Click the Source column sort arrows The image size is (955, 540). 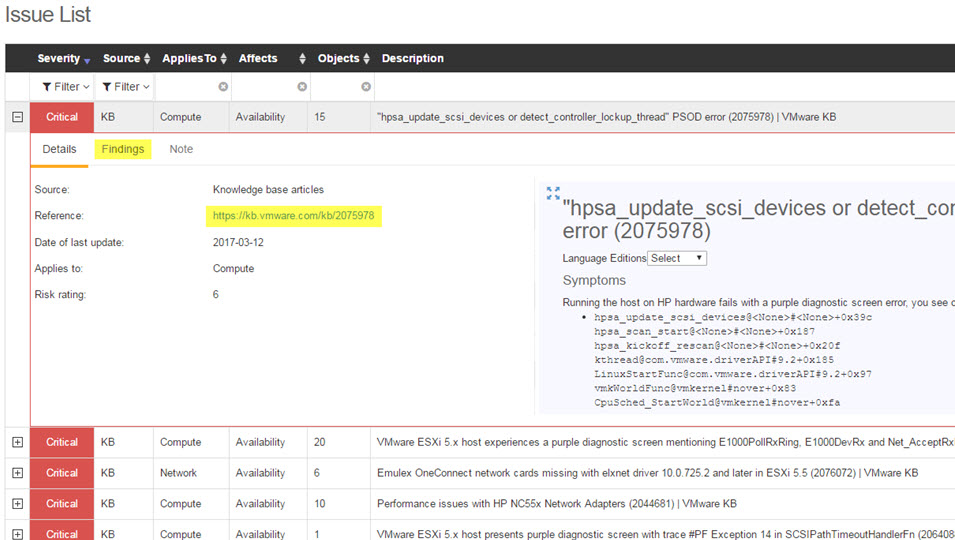pyautogui.click(x=147, y=59)
